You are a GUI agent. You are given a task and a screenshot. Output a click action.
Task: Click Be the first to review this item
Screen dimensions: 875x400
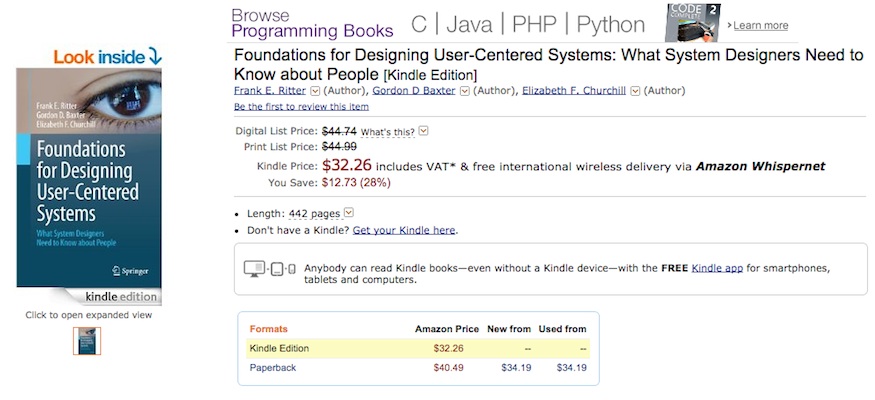301,107
